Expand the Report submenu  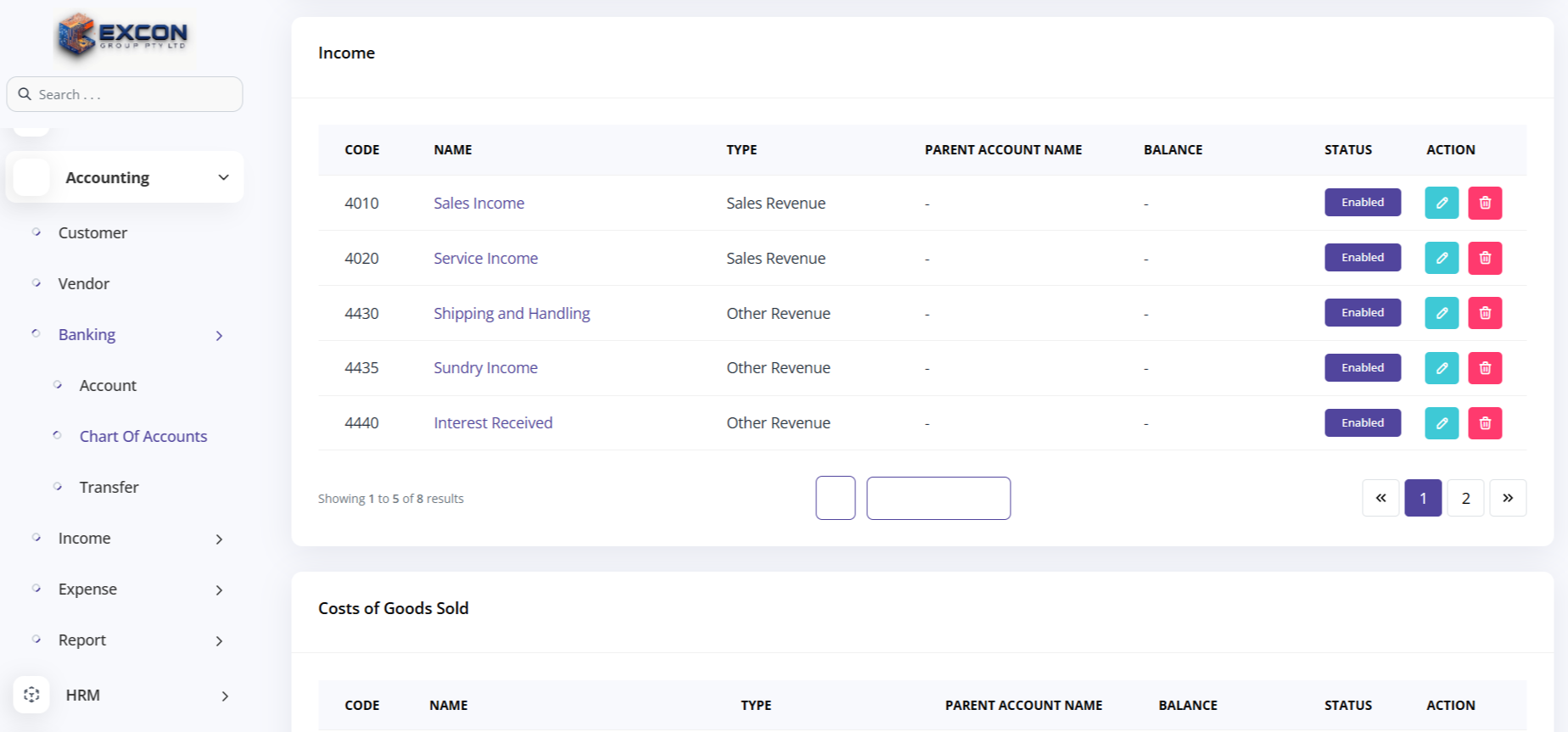[219, 640]
